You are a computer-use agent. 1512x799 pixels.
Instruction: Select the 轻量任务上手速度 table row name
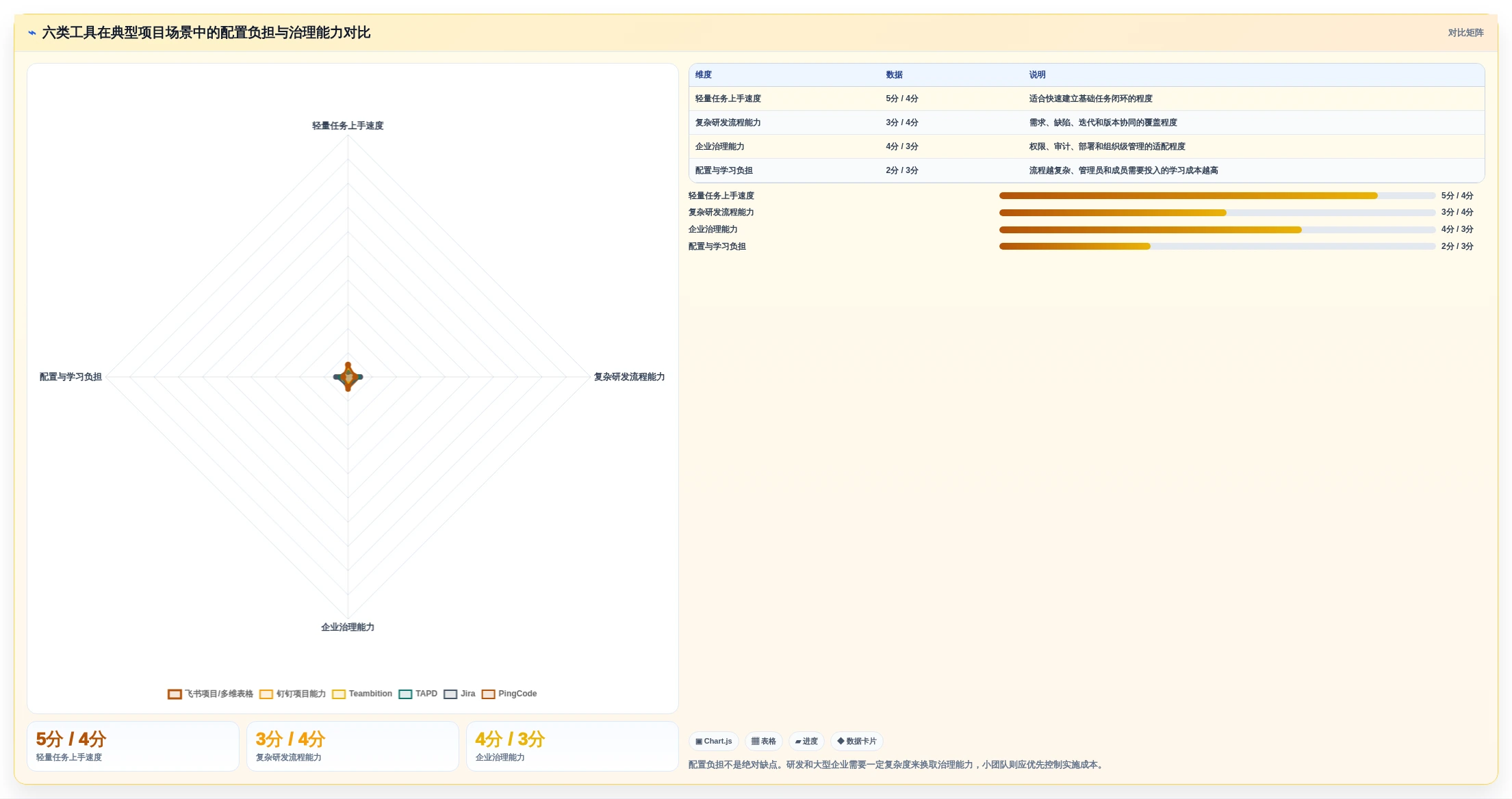pyautogui.click(x=728, y=99)
